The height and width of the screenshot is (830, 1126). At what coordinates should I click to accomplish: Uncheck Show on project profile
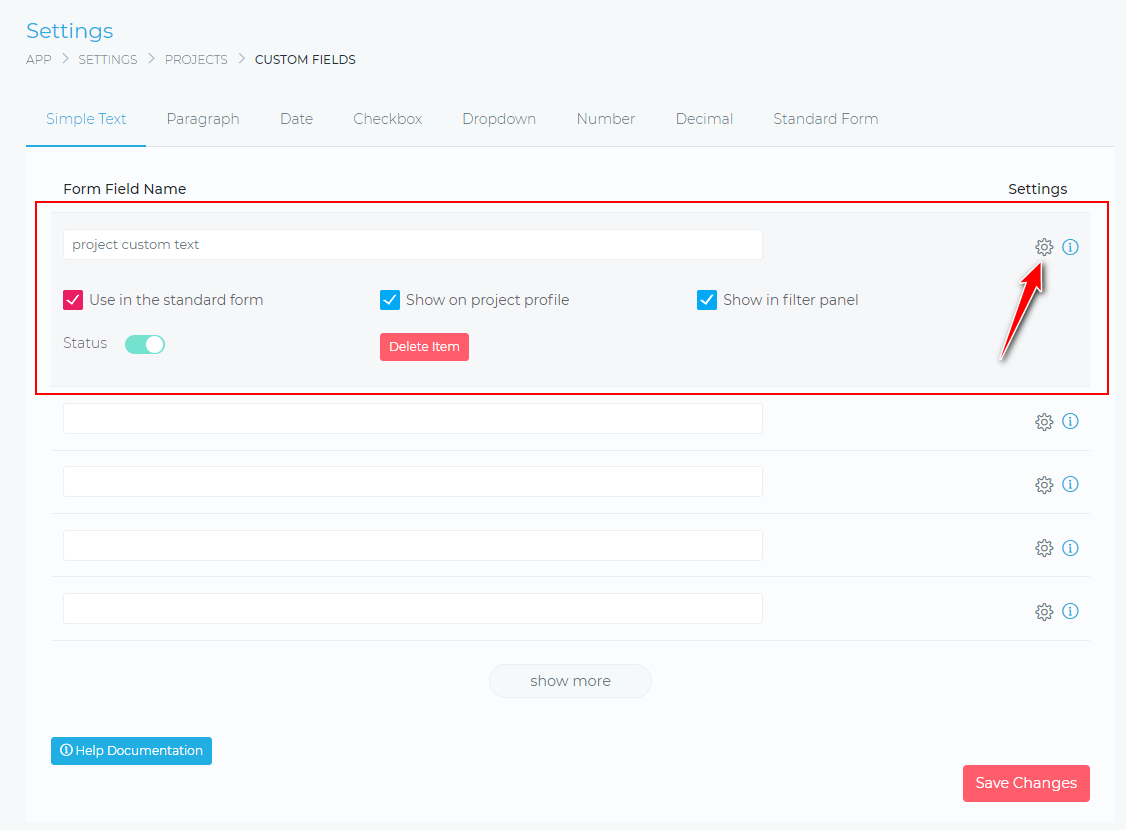(x=390, y=299)
